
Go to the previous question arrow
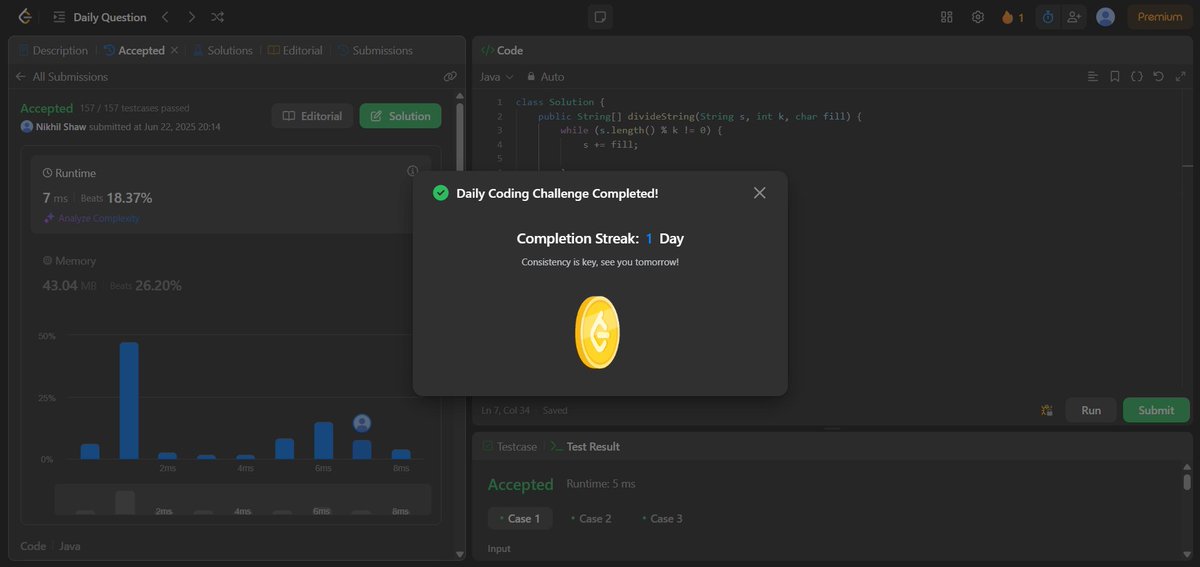[165, 17]
